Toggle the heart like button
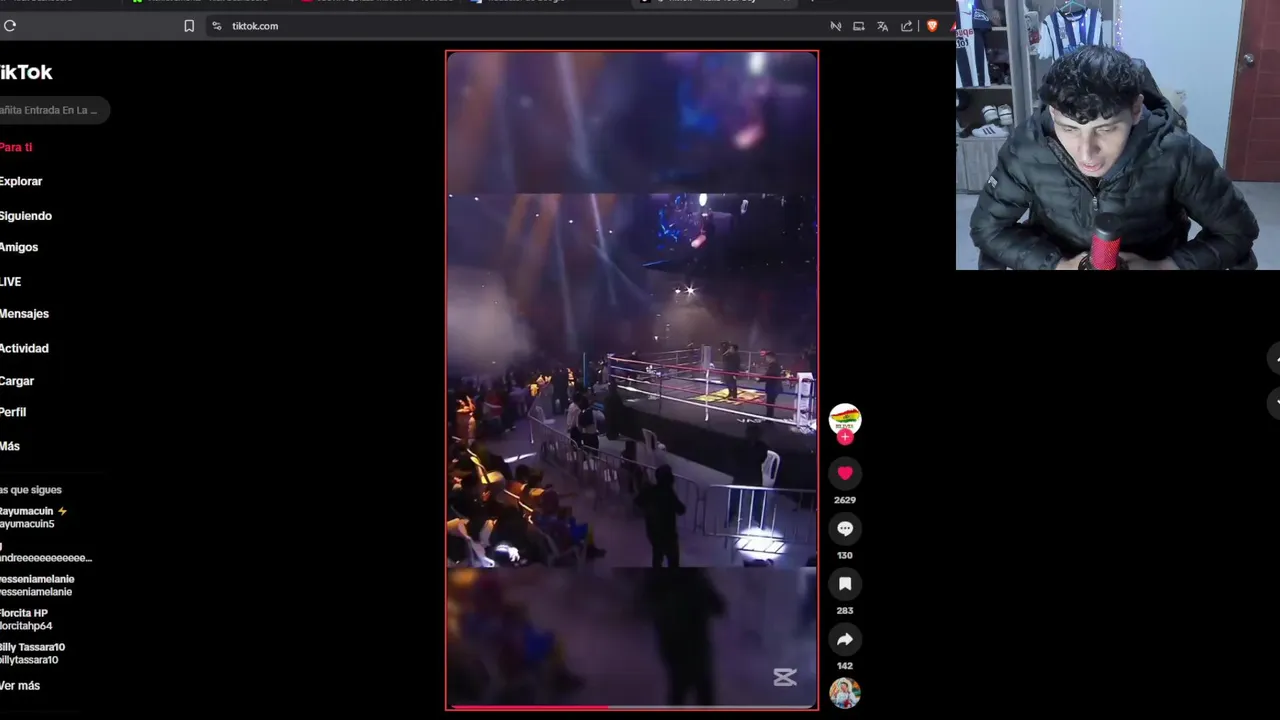Viewport: 1280px width, 720px height. [x=845, y=473]
